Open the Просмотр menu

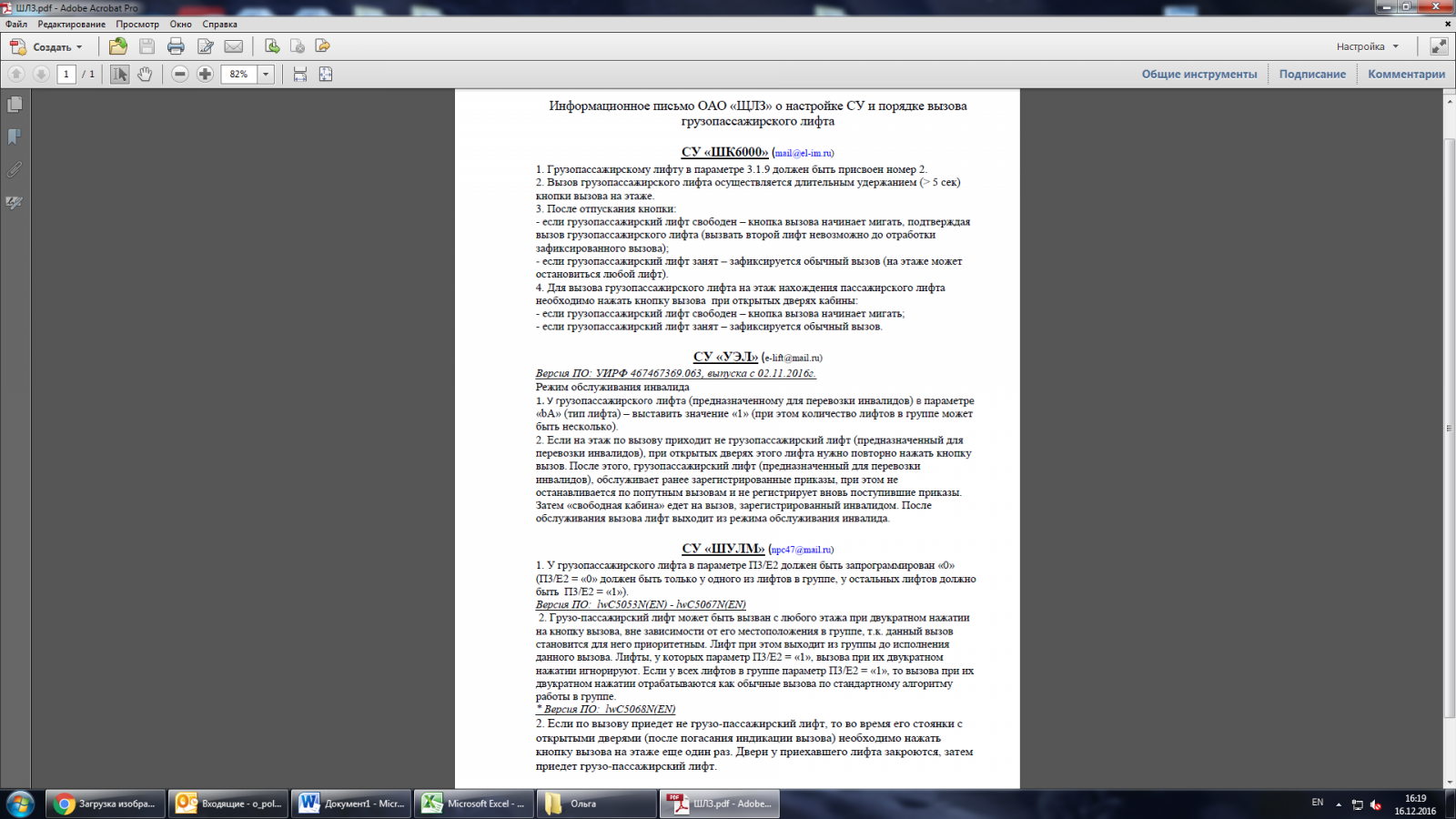(x=137, y=25)
